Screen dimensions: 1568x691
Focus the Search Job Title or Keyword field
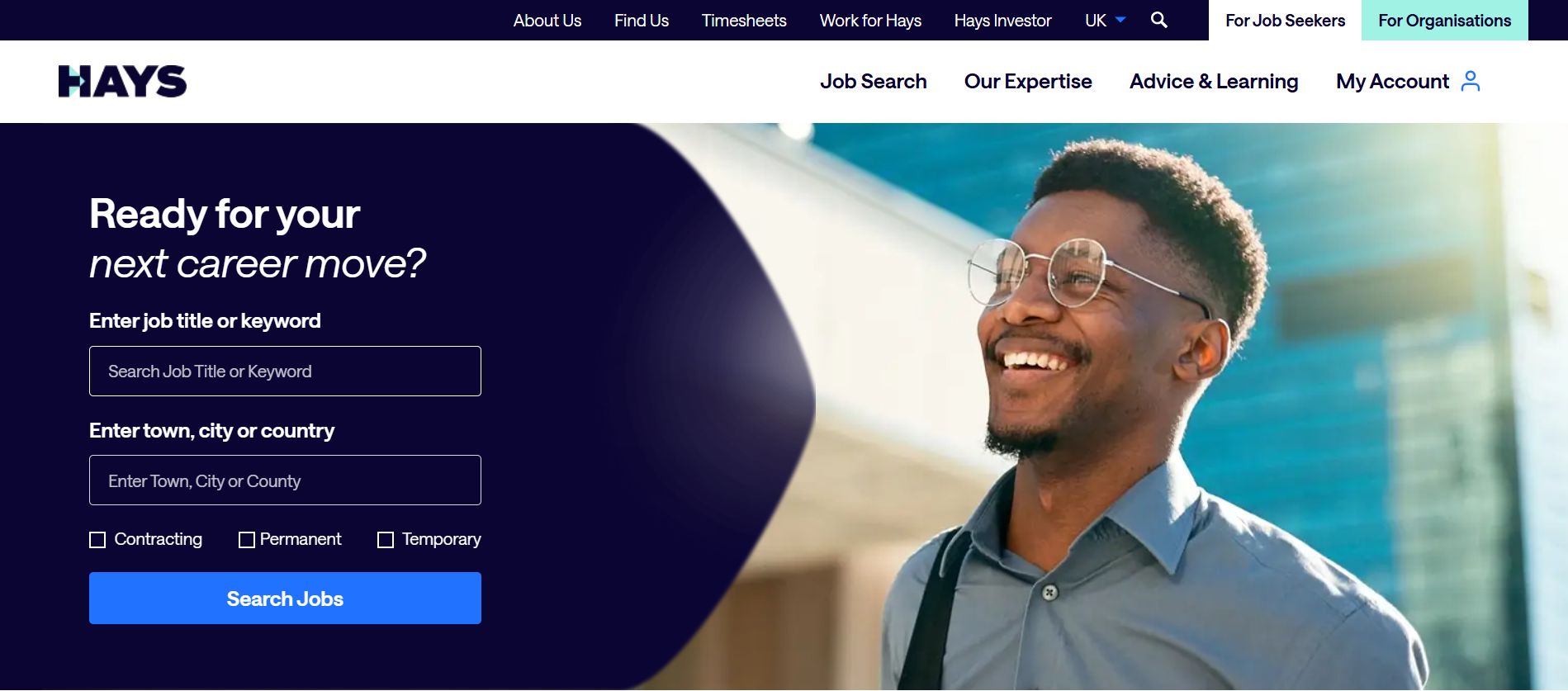point(285,372)
